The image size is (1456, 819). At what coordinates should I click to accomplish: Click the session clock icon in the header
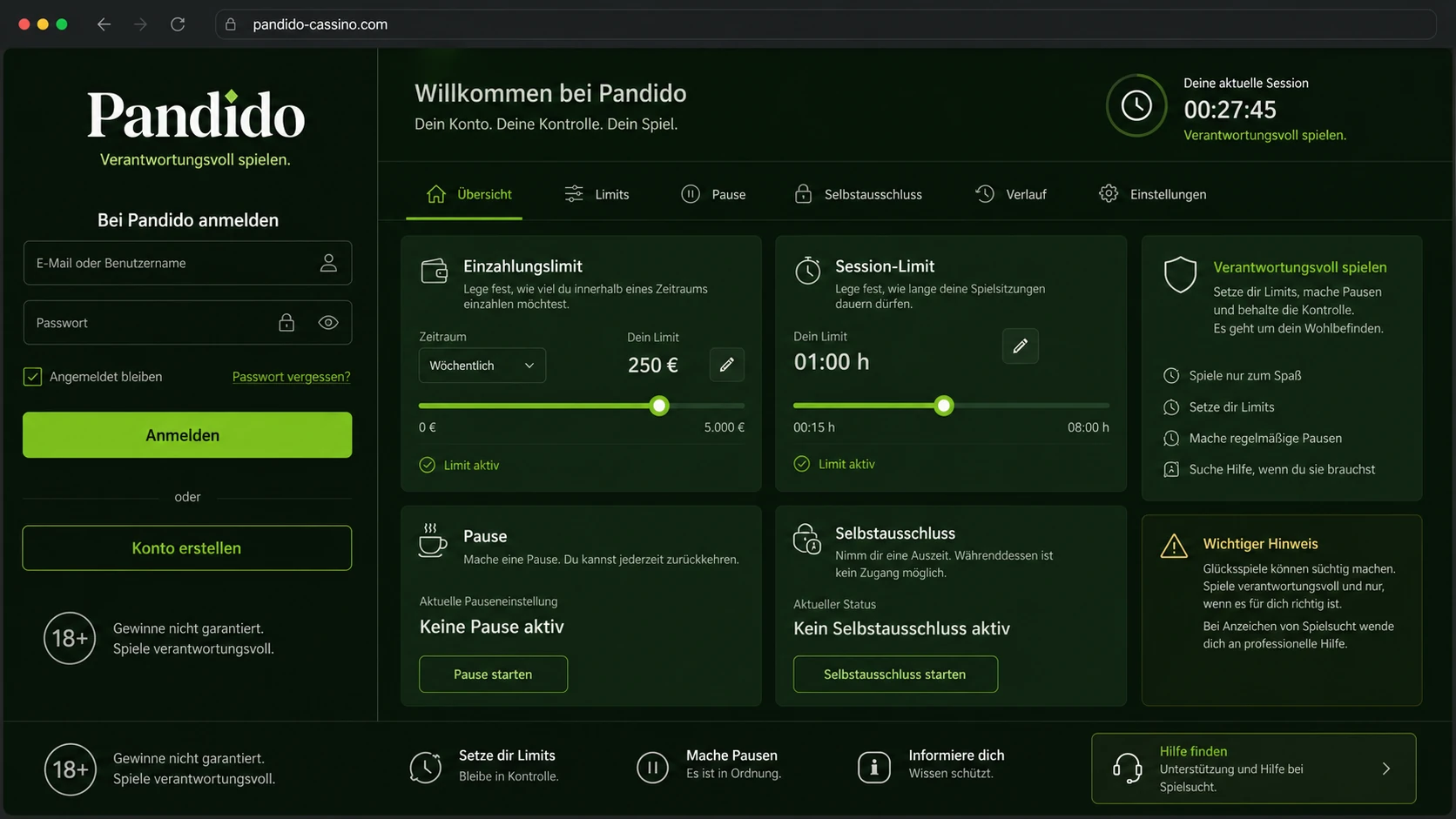(x=1136, y=106)
